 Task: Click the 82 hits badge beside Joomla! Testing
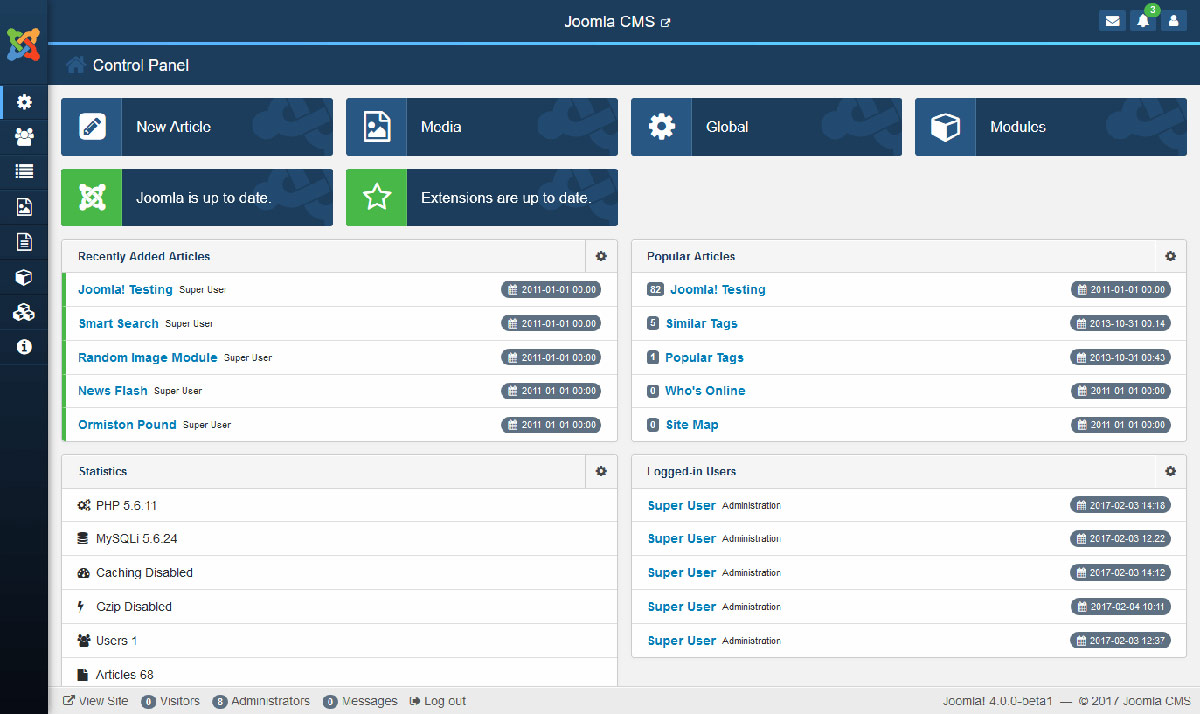click(x=655, y=290)
